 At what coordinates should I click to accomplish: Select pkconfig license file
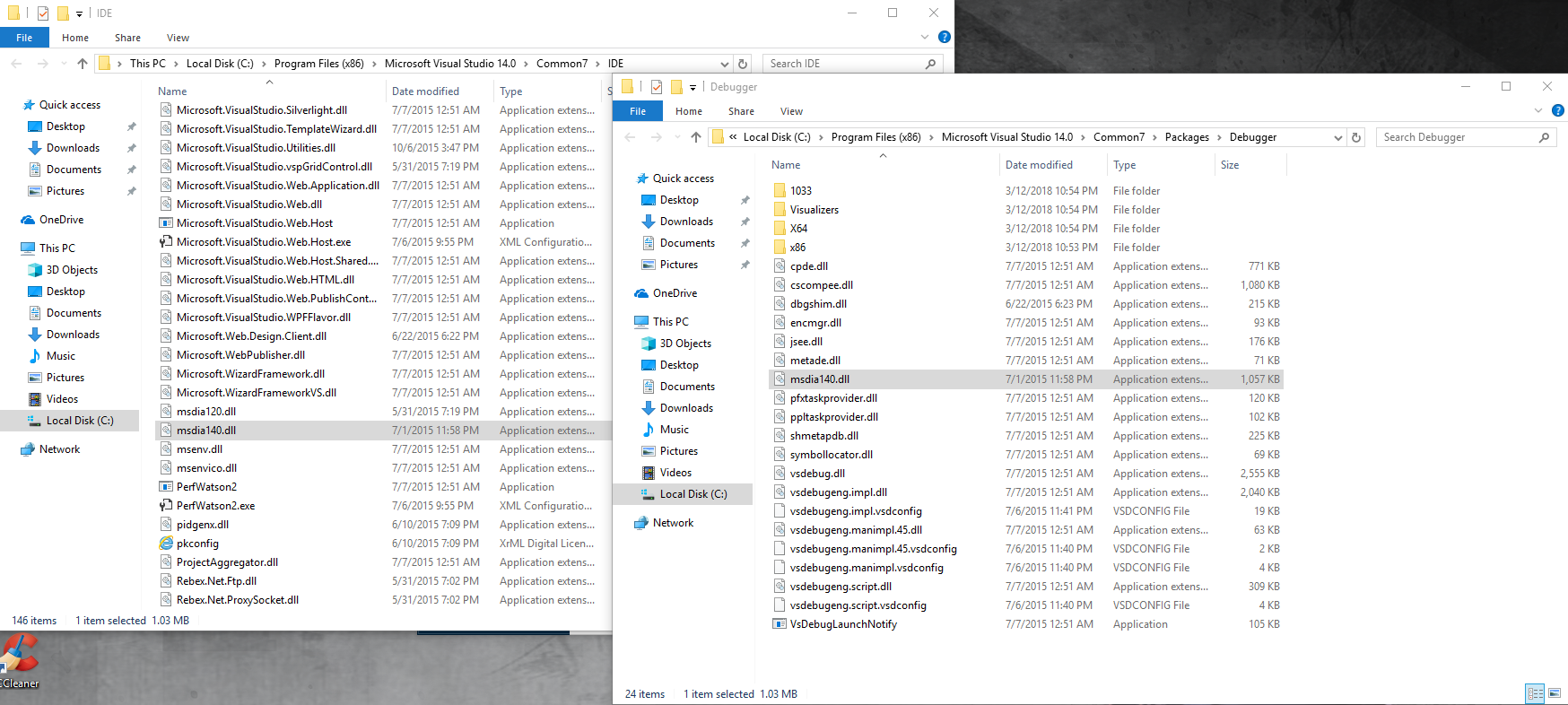click(x=197, y=544)
